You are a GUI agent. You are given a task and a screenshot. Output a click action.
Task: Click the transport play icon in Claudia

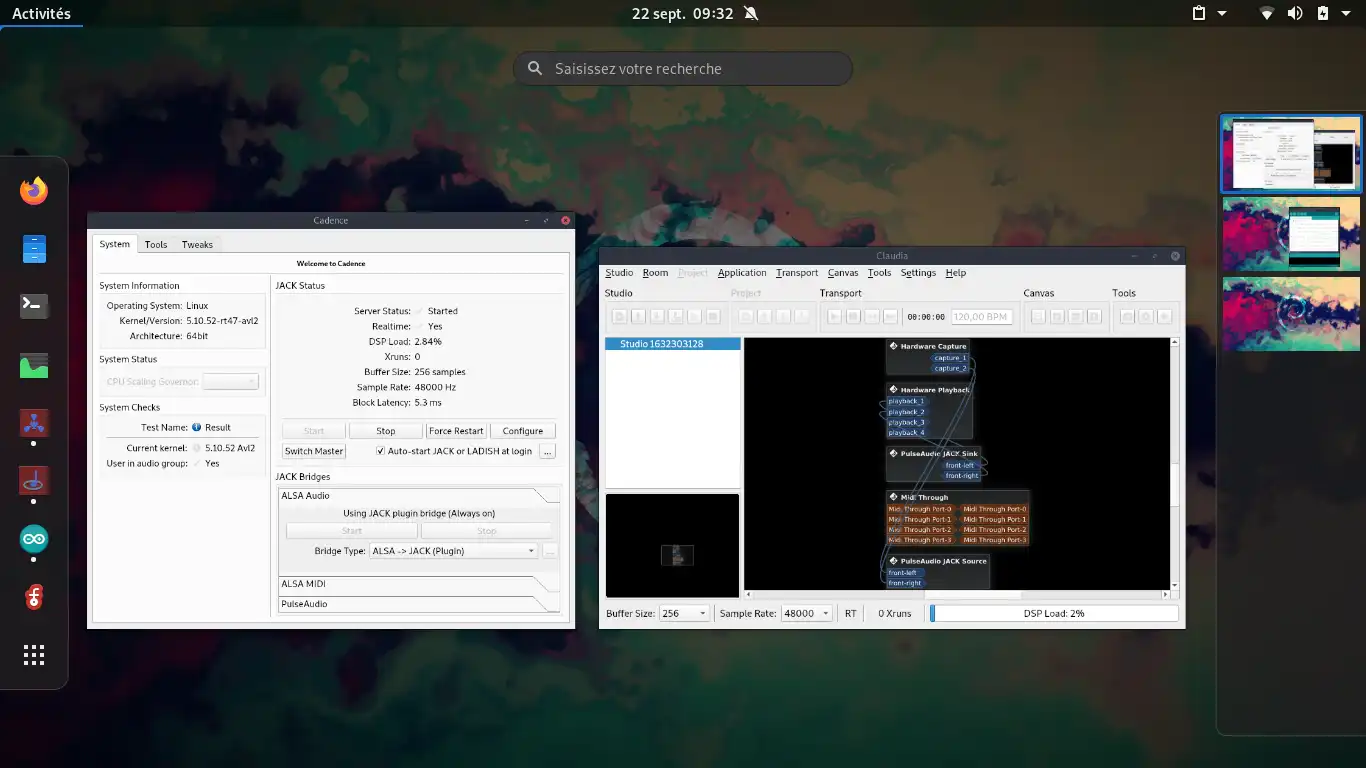tap(834, 317)
